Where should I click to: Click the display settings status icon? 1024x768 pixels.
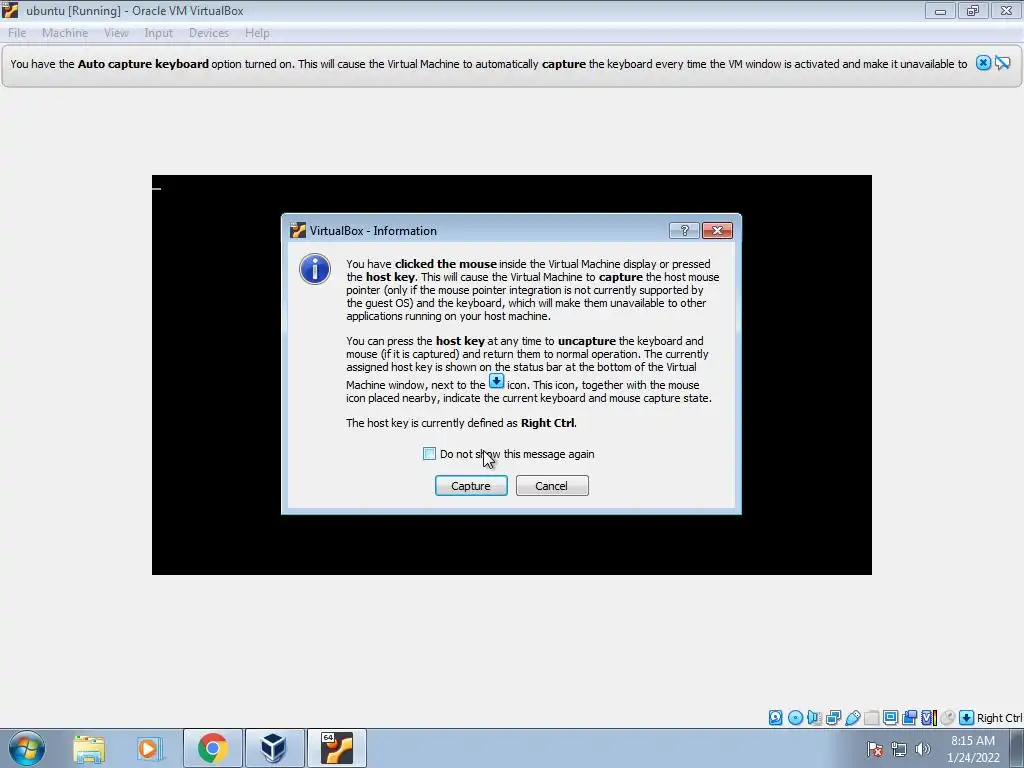[890, 718]
